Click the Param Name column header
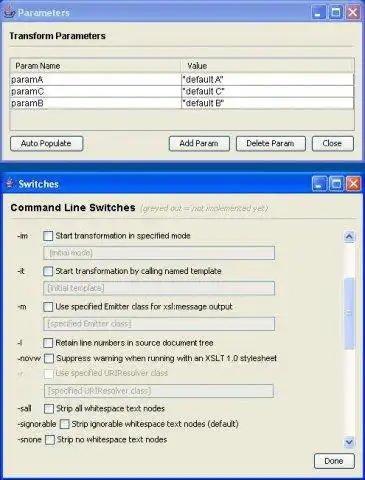365x480 pixels. (95, 66)
